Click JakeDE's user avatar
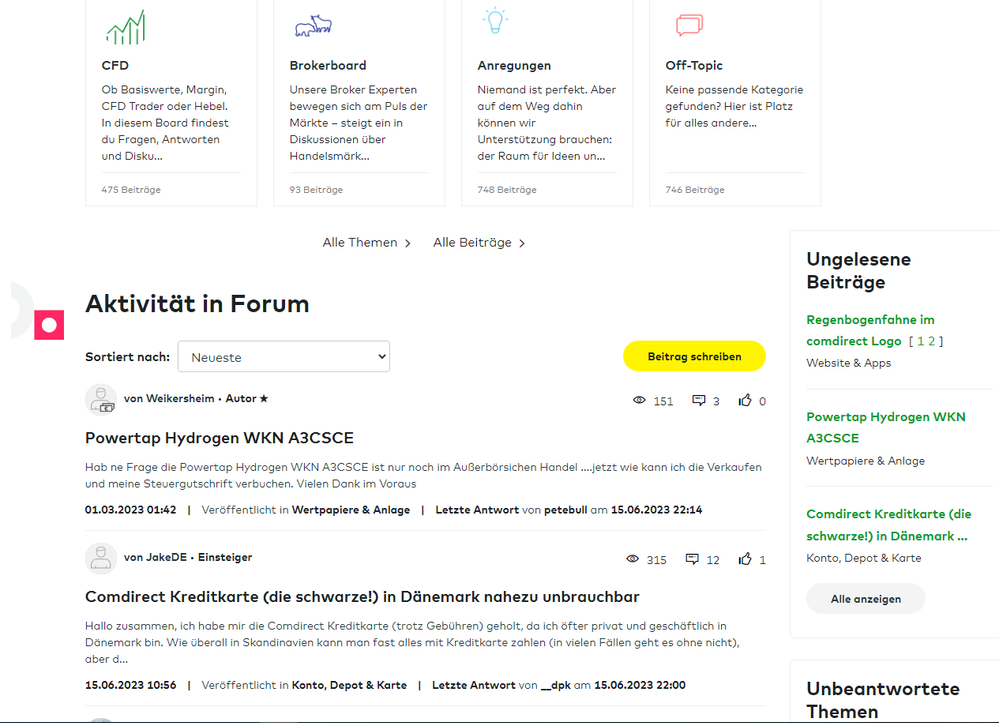This screenshot has width=999, height=723. (x=101, y=558)
